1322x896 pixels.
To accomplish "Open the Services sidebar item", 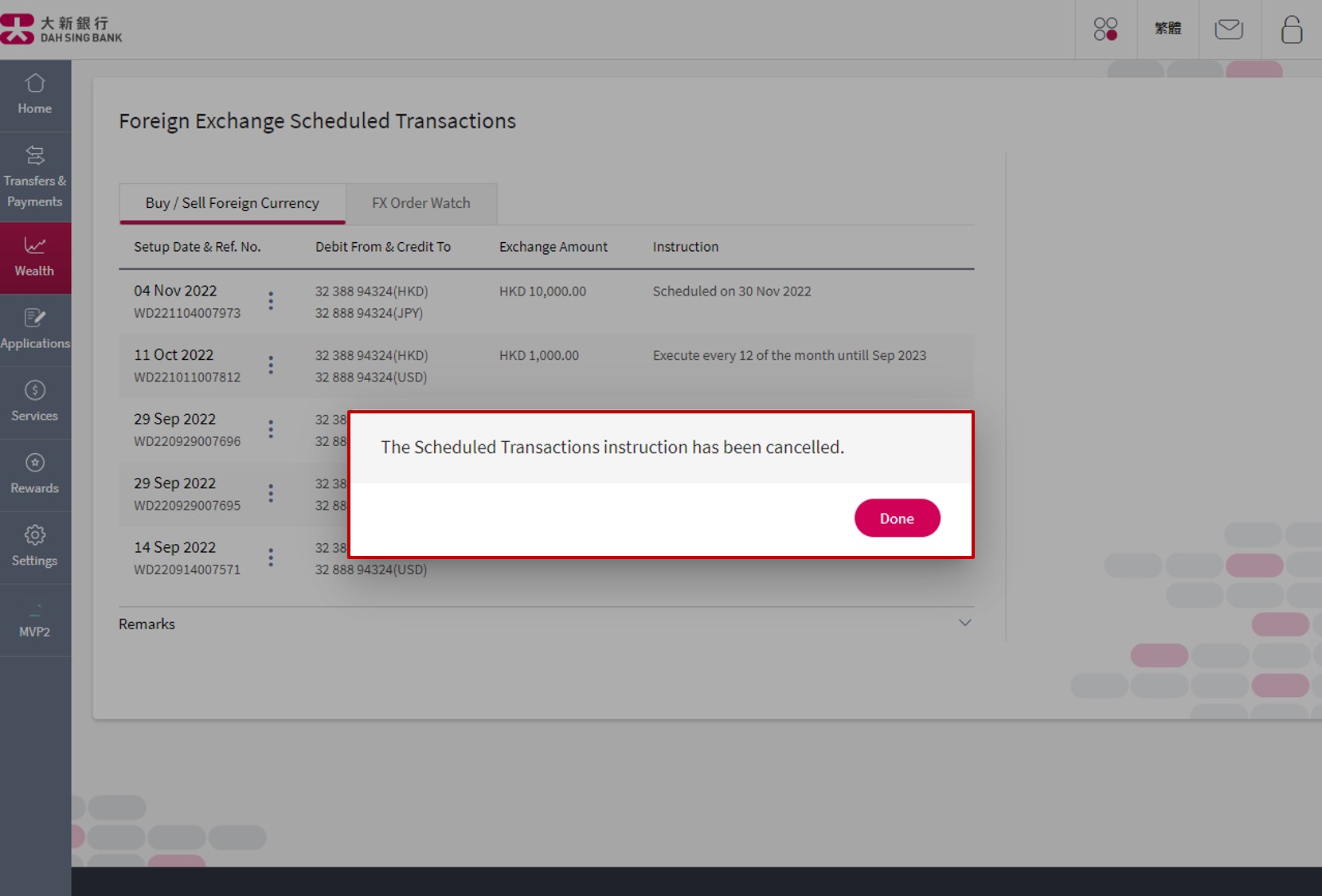I will tap(35, 402).
